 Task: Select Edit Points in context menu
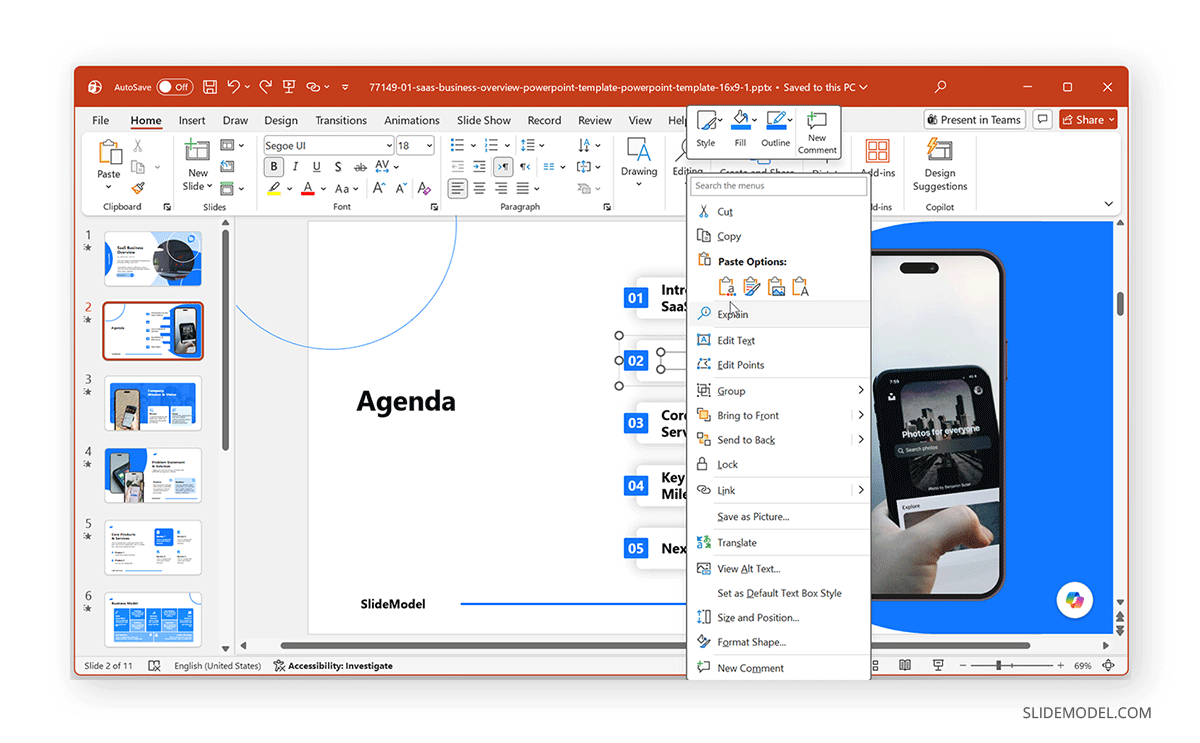click(779, 365)
